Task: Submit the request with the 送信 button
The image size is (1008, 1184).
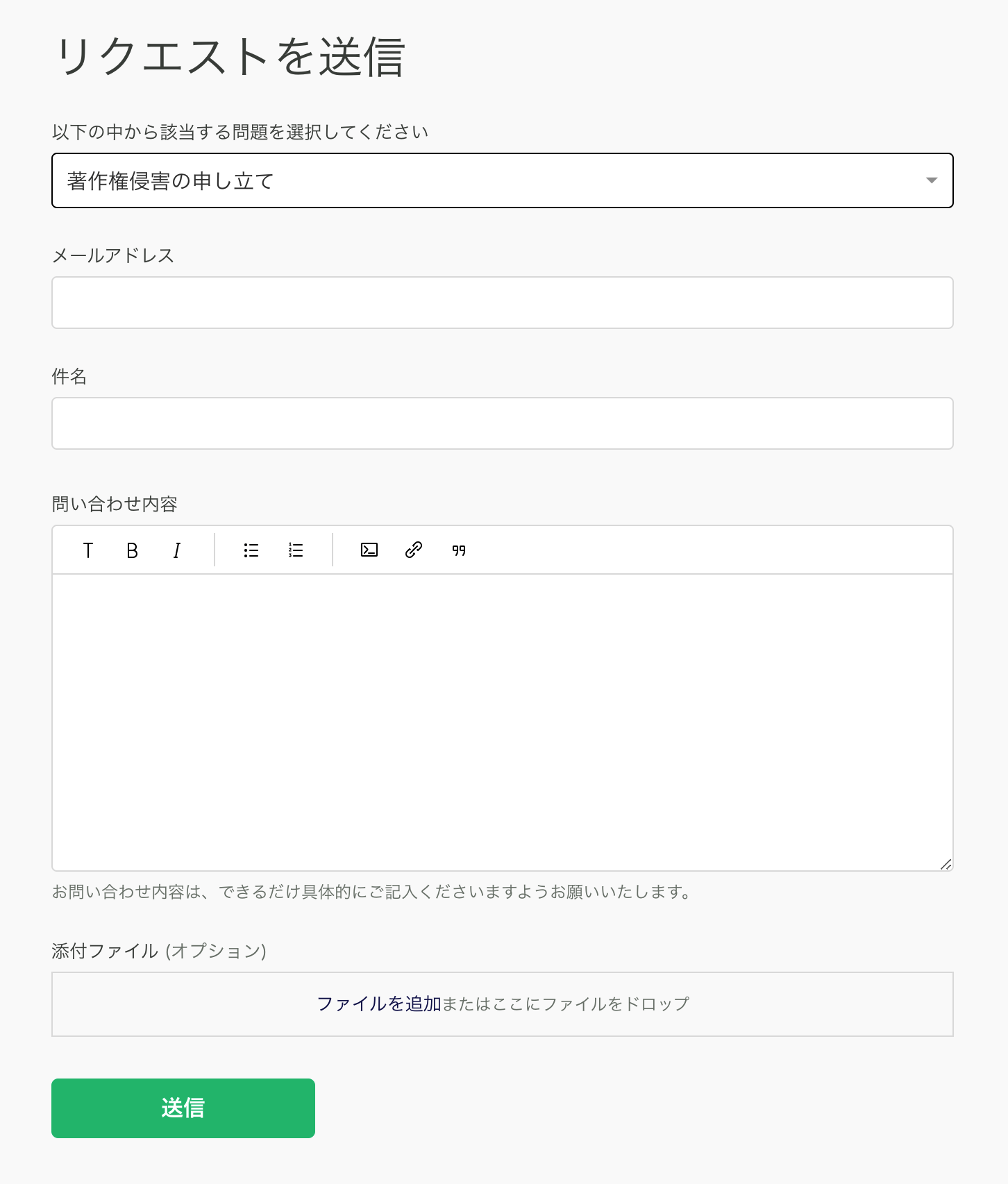Action: click(x=183, y=1108)
